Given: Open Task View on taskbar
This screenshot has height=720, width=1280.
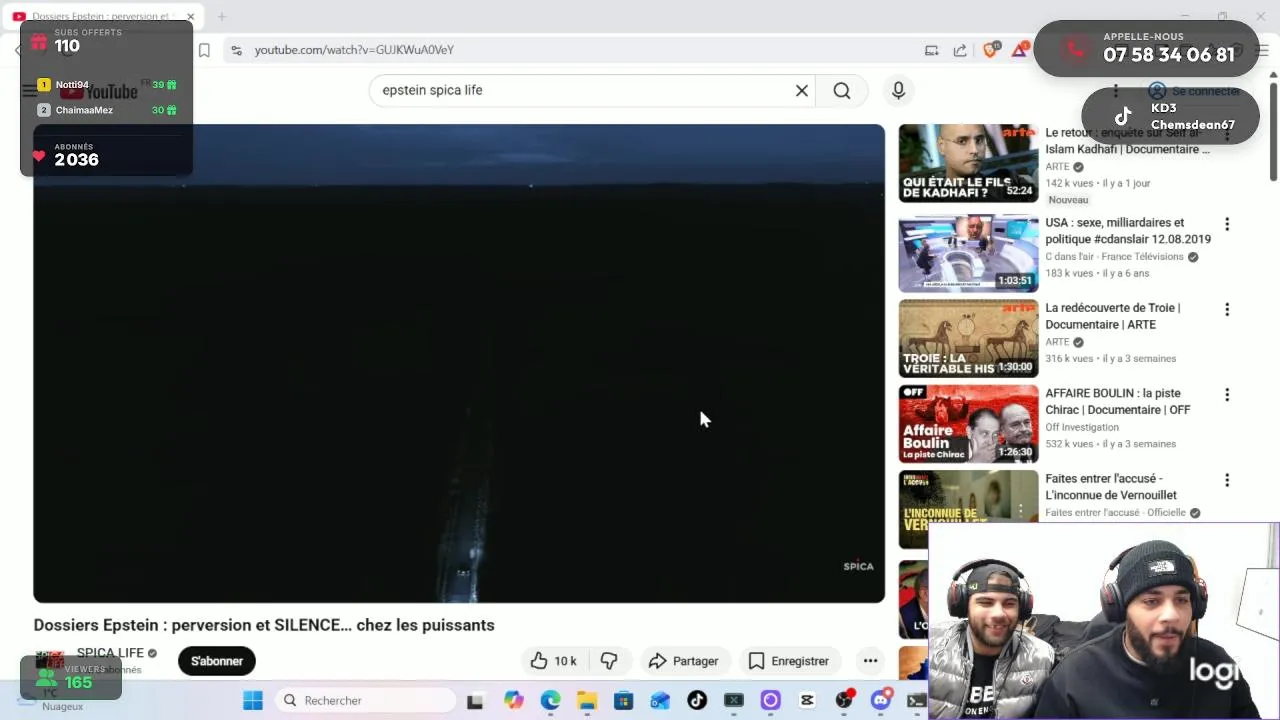Looking at the screenshot, I should pyautogui.click(x=475, y=700).
